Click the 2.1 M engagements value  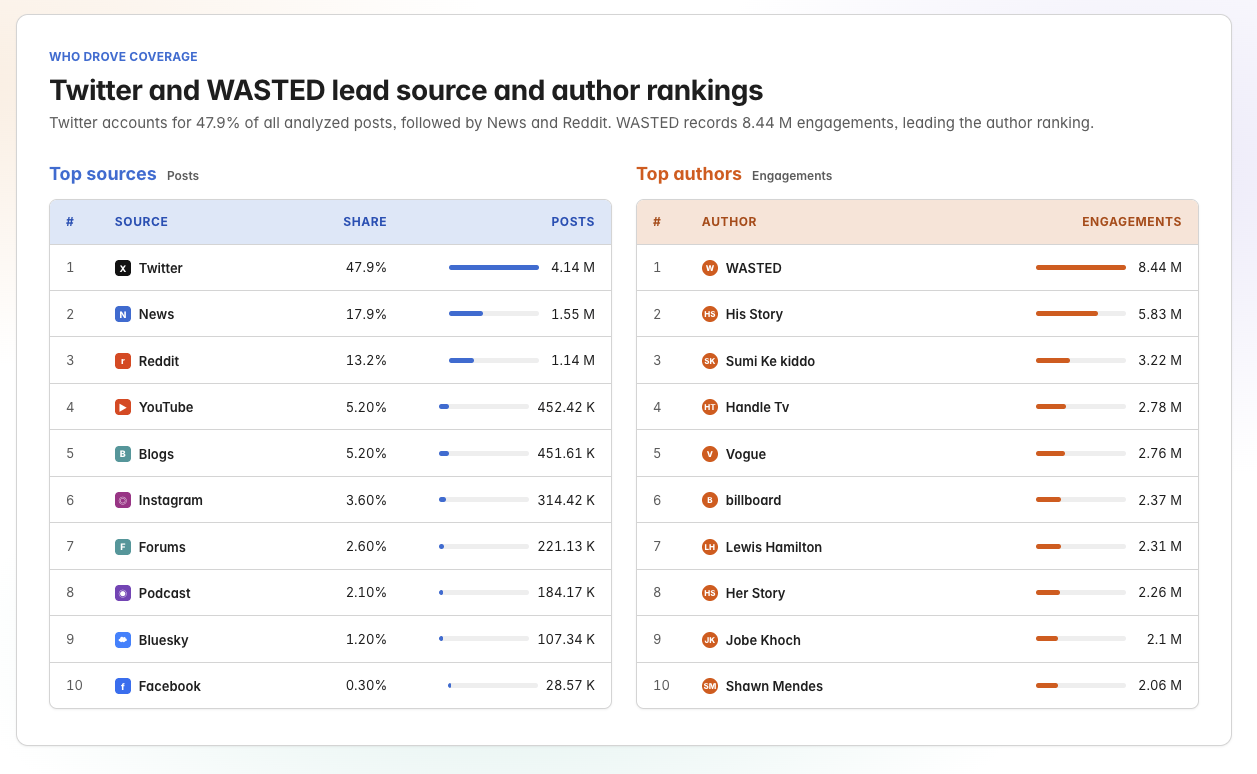[x=1165, y=640]
